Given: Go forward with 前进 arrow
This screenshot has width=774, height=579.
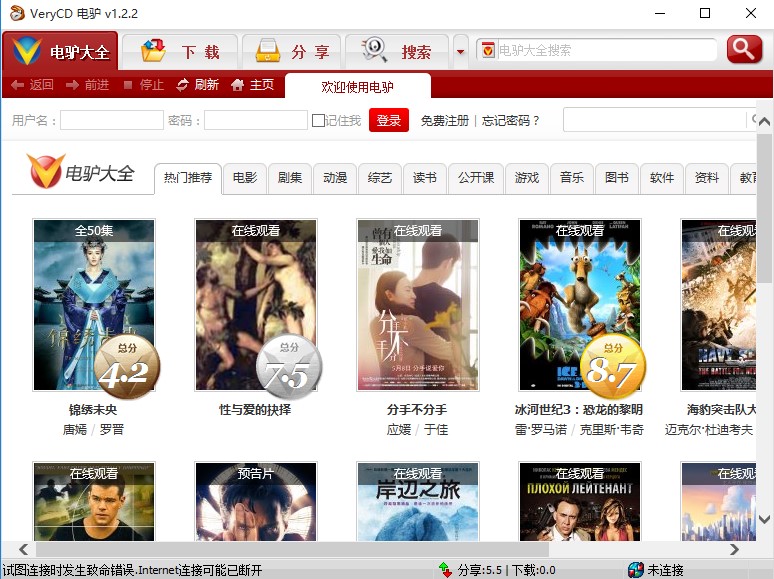Looking at the screenshot, I should (x=87, y=85).
